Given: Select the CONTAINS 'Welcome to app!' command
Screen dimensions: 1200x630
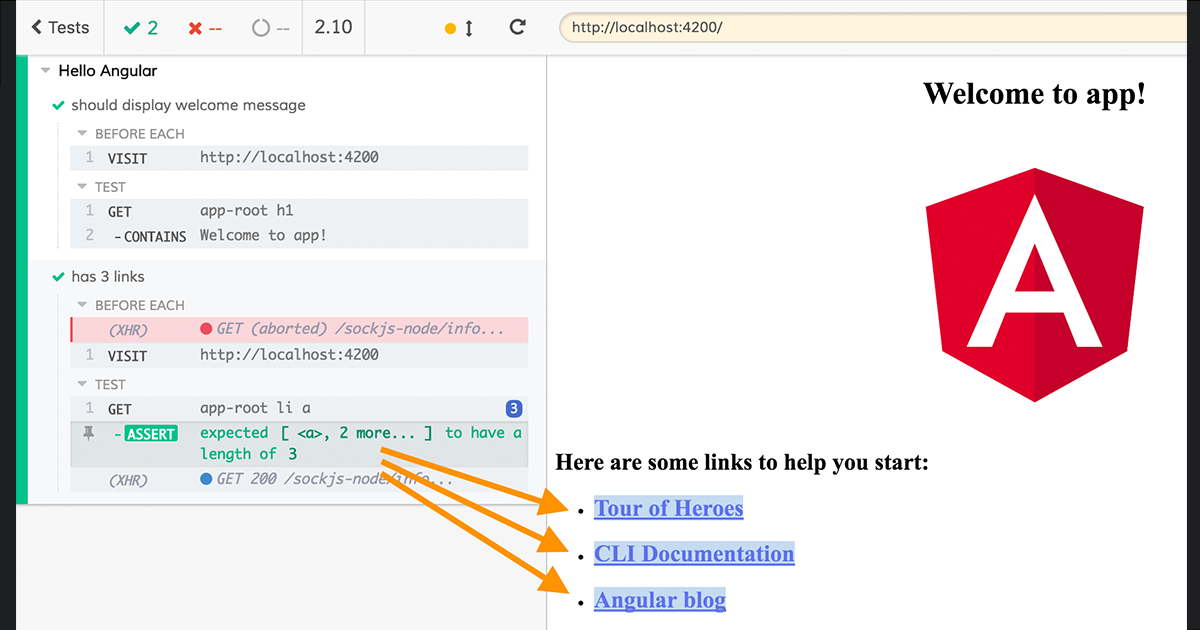Looking at the screenshot, I should [262, 236].
